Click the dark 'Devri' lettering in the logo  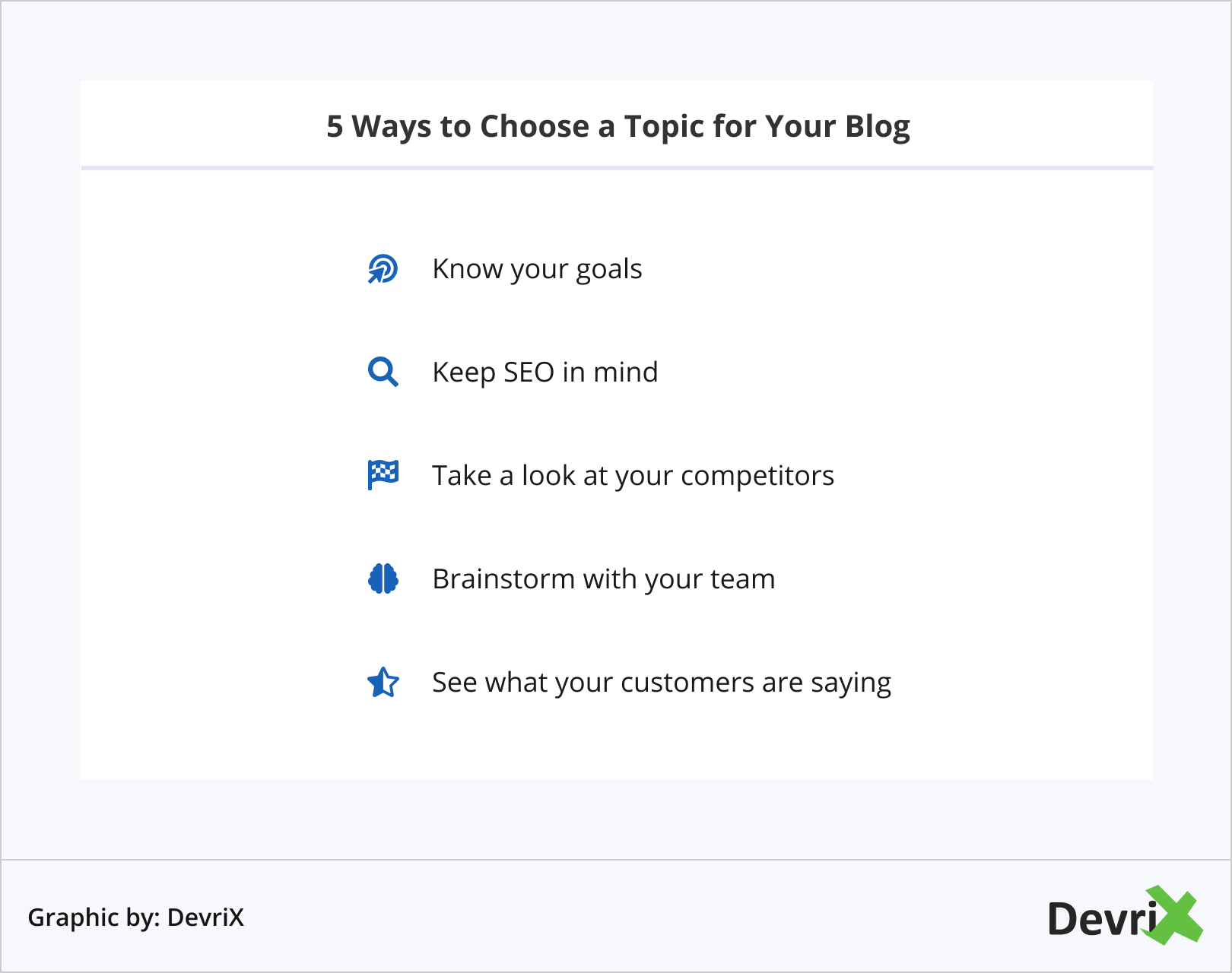[1100, 918]
